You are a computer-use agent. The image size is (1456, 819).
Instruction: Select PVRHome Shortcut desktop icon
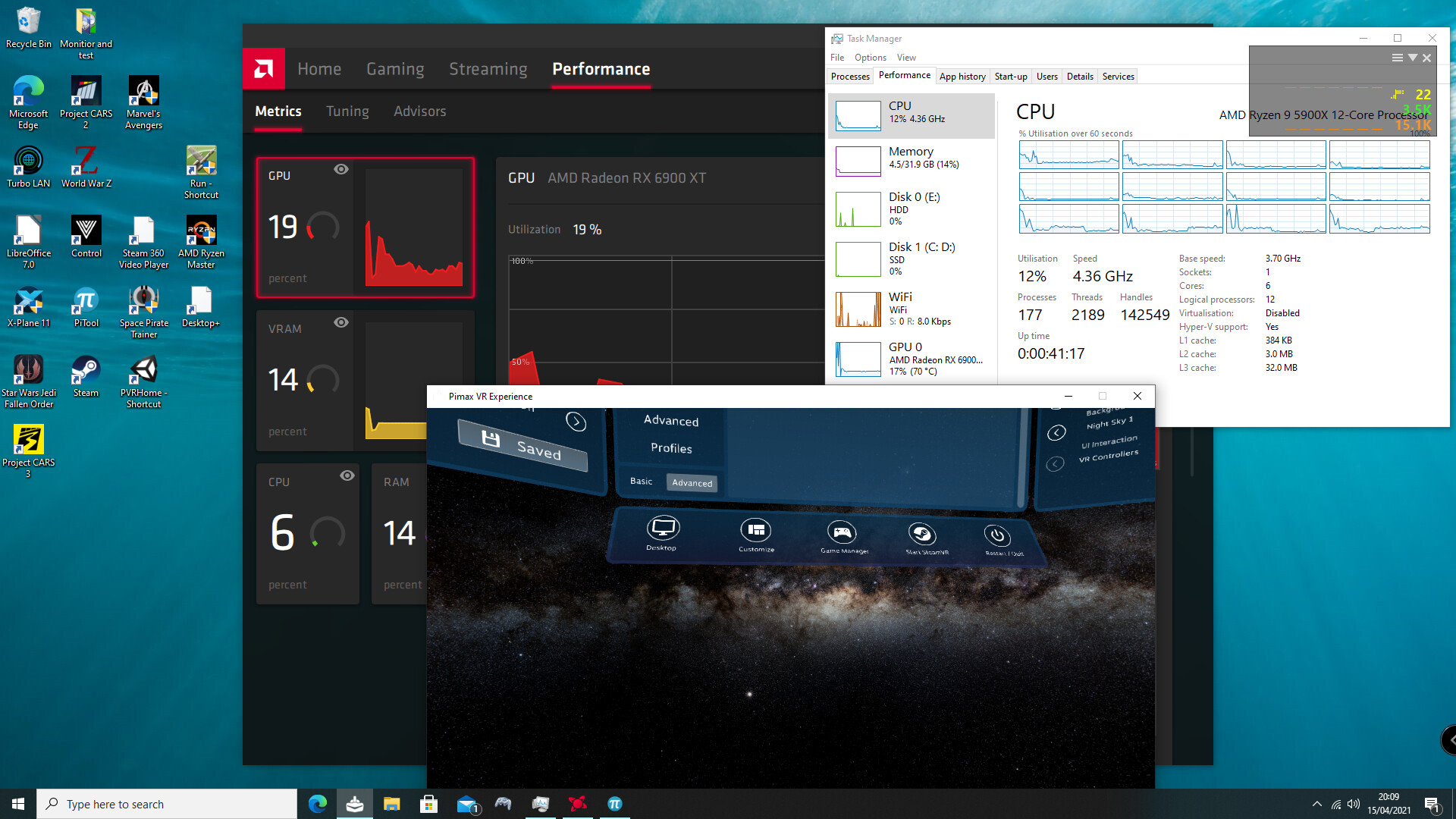pyautogui.click(x=143, y=382)
